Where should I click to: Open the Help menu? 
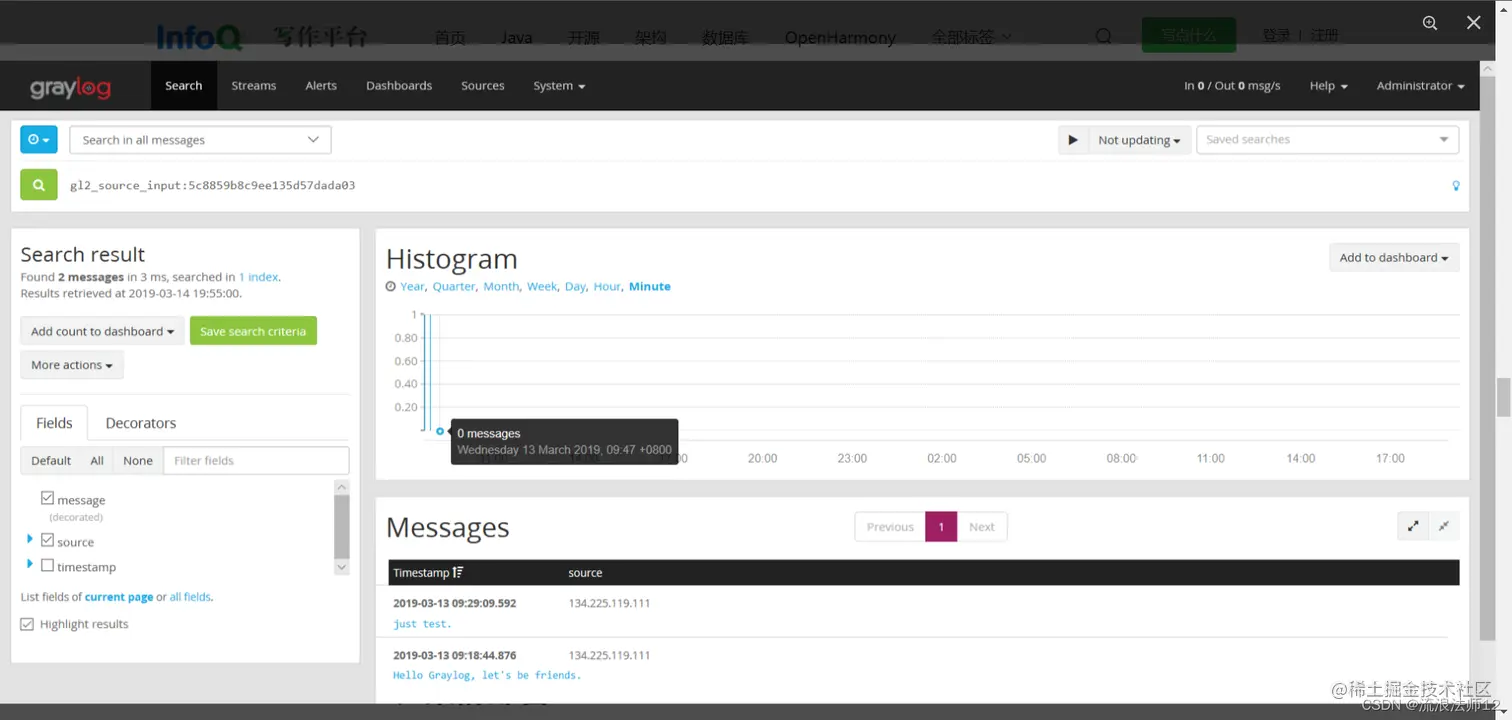1328,86
